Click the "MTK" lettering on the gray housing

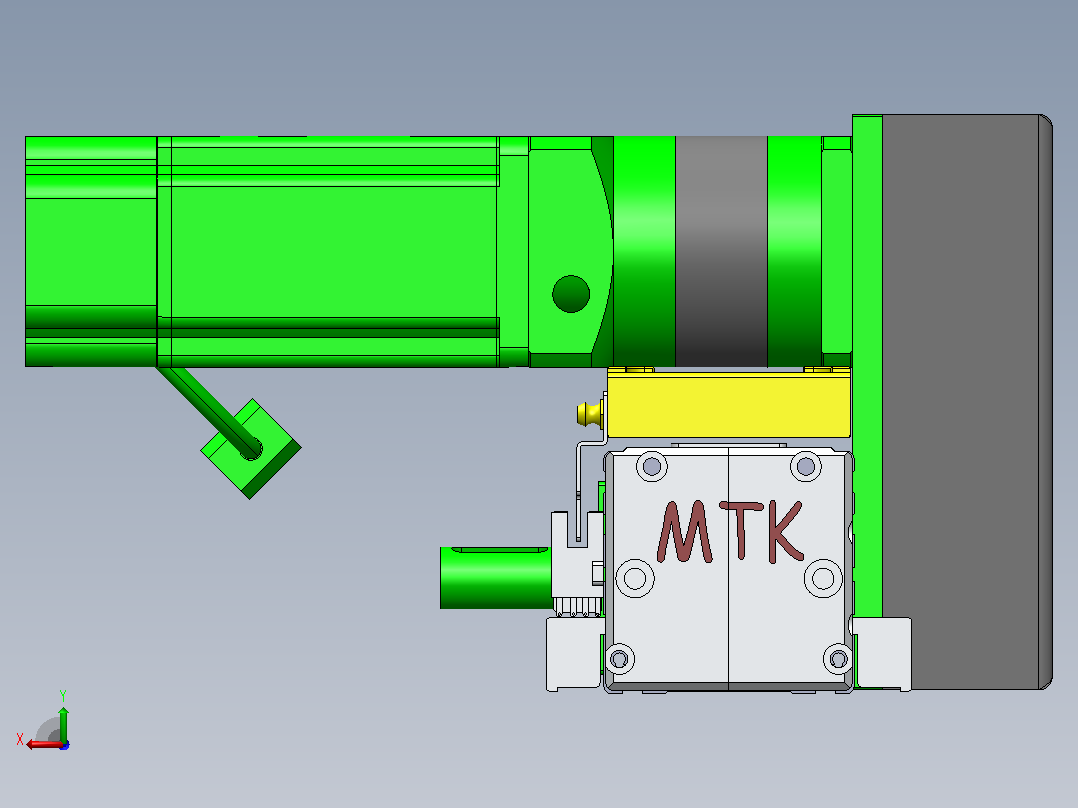(x=729, y=532)
